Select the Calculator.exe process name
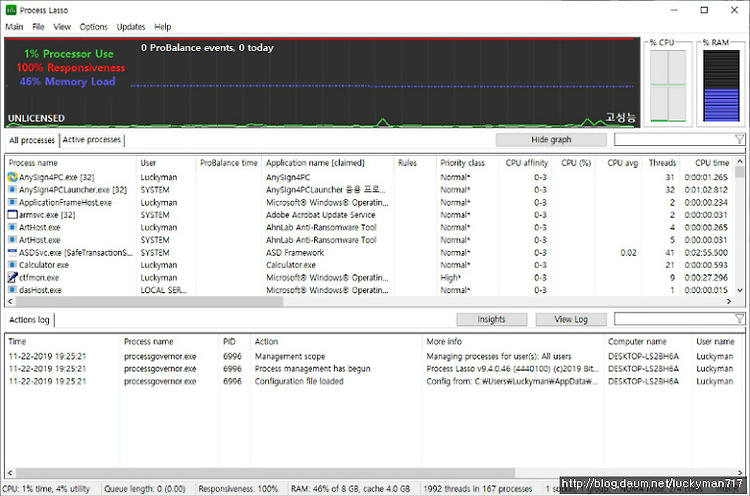 44,265
